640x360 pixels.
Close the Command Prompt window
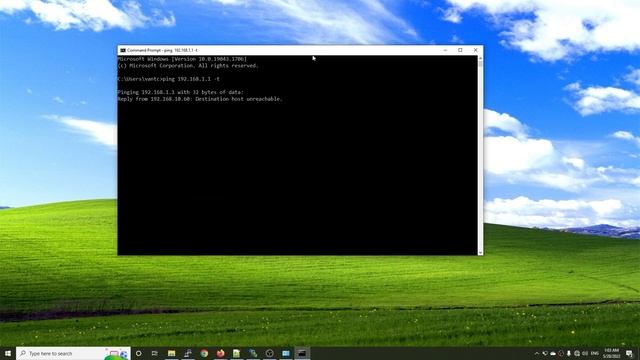pyautogui.click(x=476, y=50)
